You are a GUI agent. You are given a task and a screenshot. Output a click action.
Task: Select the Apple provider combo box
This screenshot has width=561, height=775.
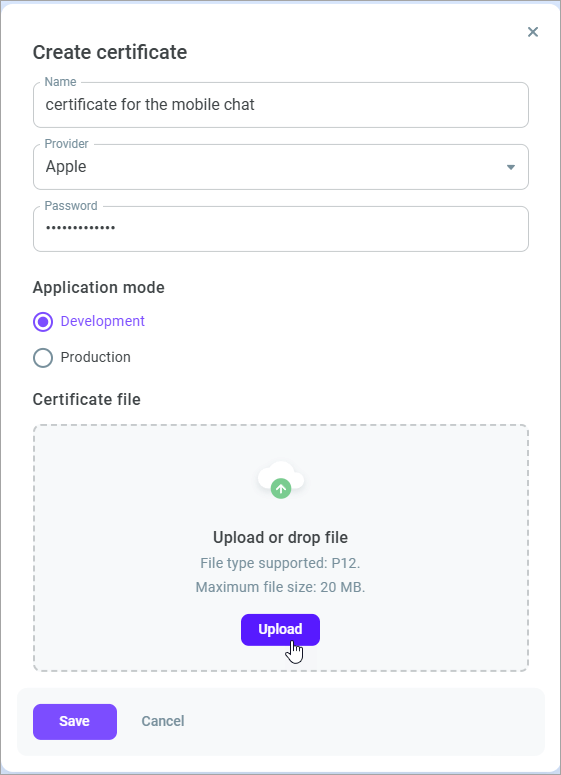[281, 167]
